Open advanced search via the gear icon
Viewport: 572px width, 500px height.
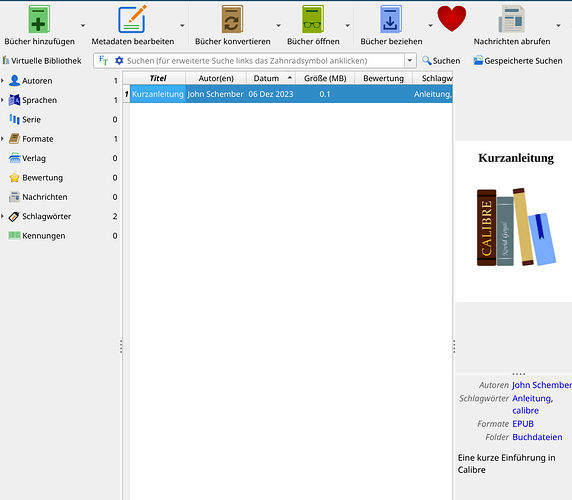coord(119,61)
